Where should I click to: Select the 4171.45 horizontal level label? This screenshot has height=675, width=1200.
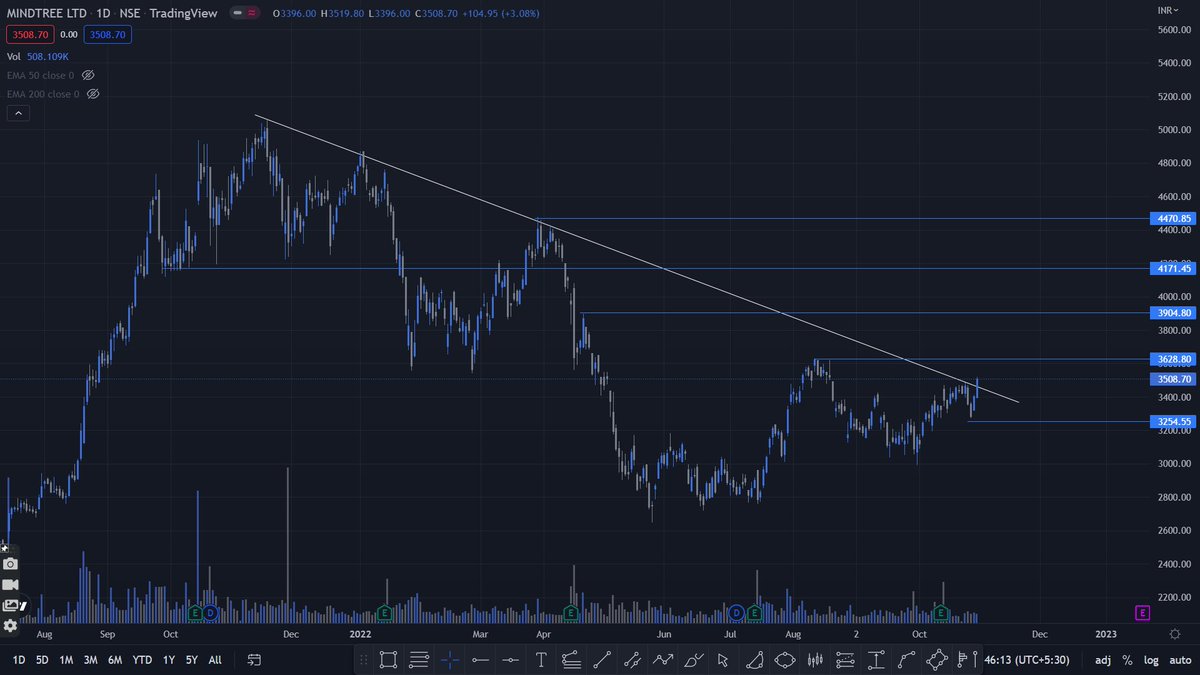pyautogui.click(x=1172, y=269)
